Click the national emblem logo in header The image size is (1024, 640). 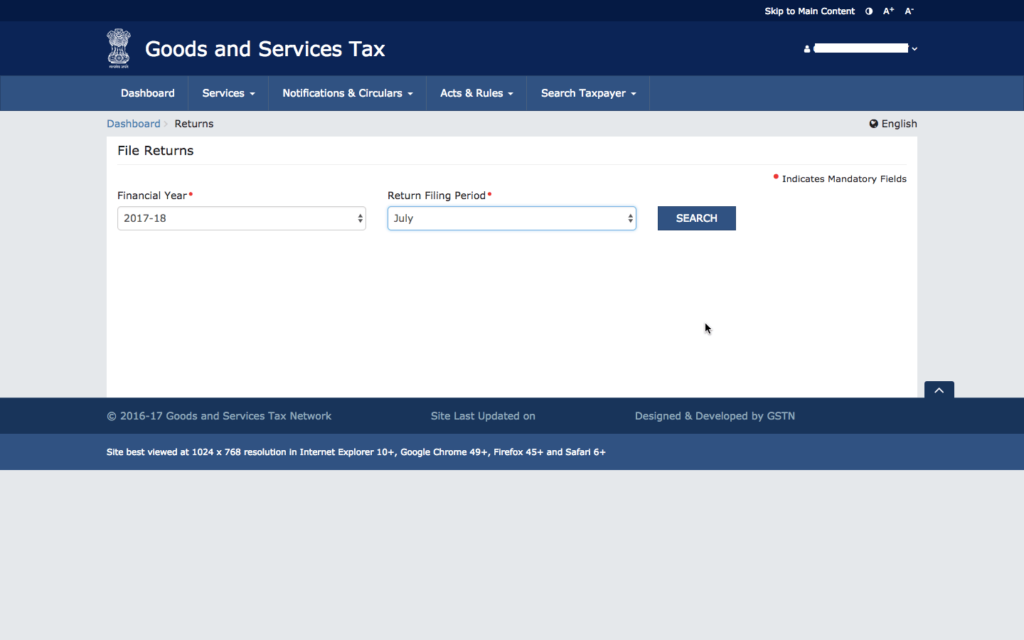[x=119, y=47]
